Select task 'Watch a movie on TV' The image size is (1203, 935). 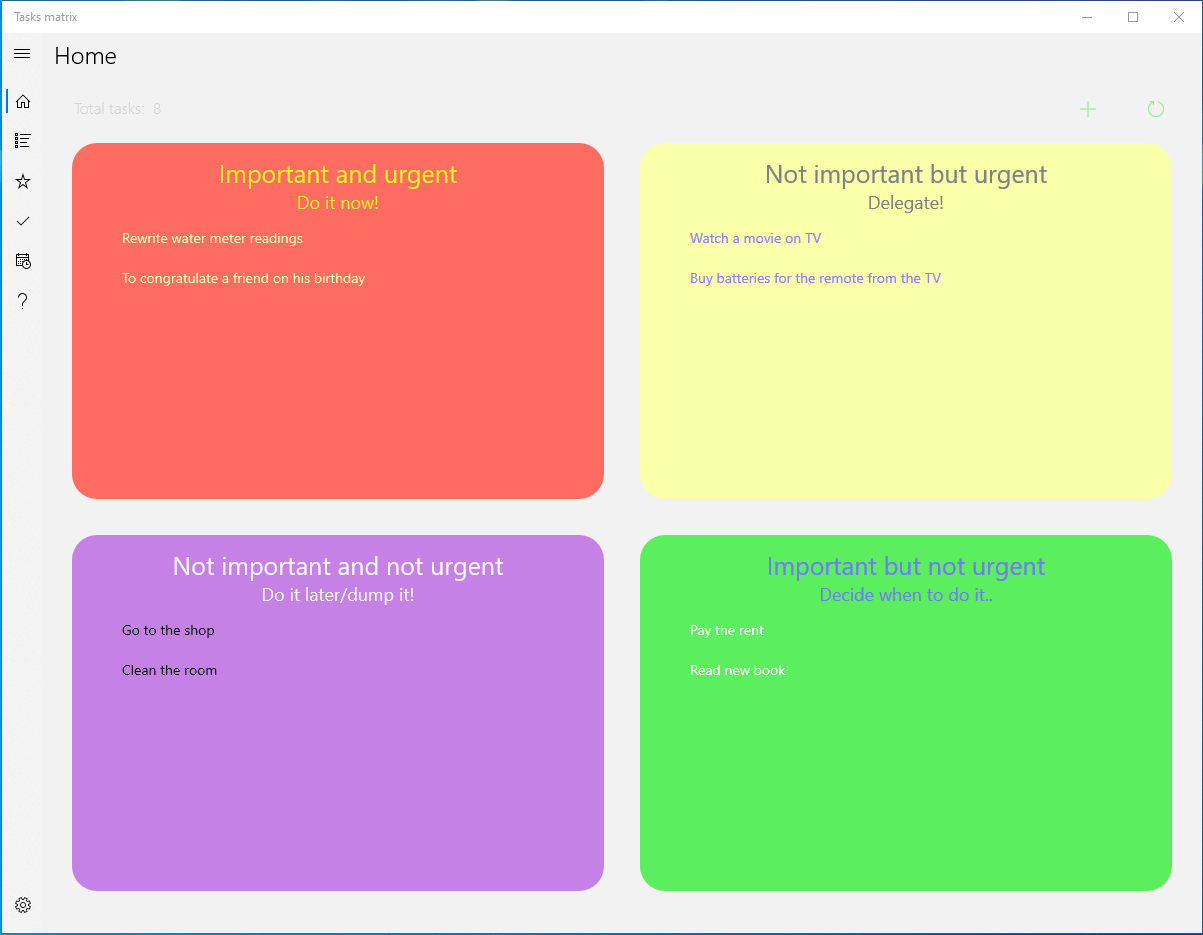[755, 238]
